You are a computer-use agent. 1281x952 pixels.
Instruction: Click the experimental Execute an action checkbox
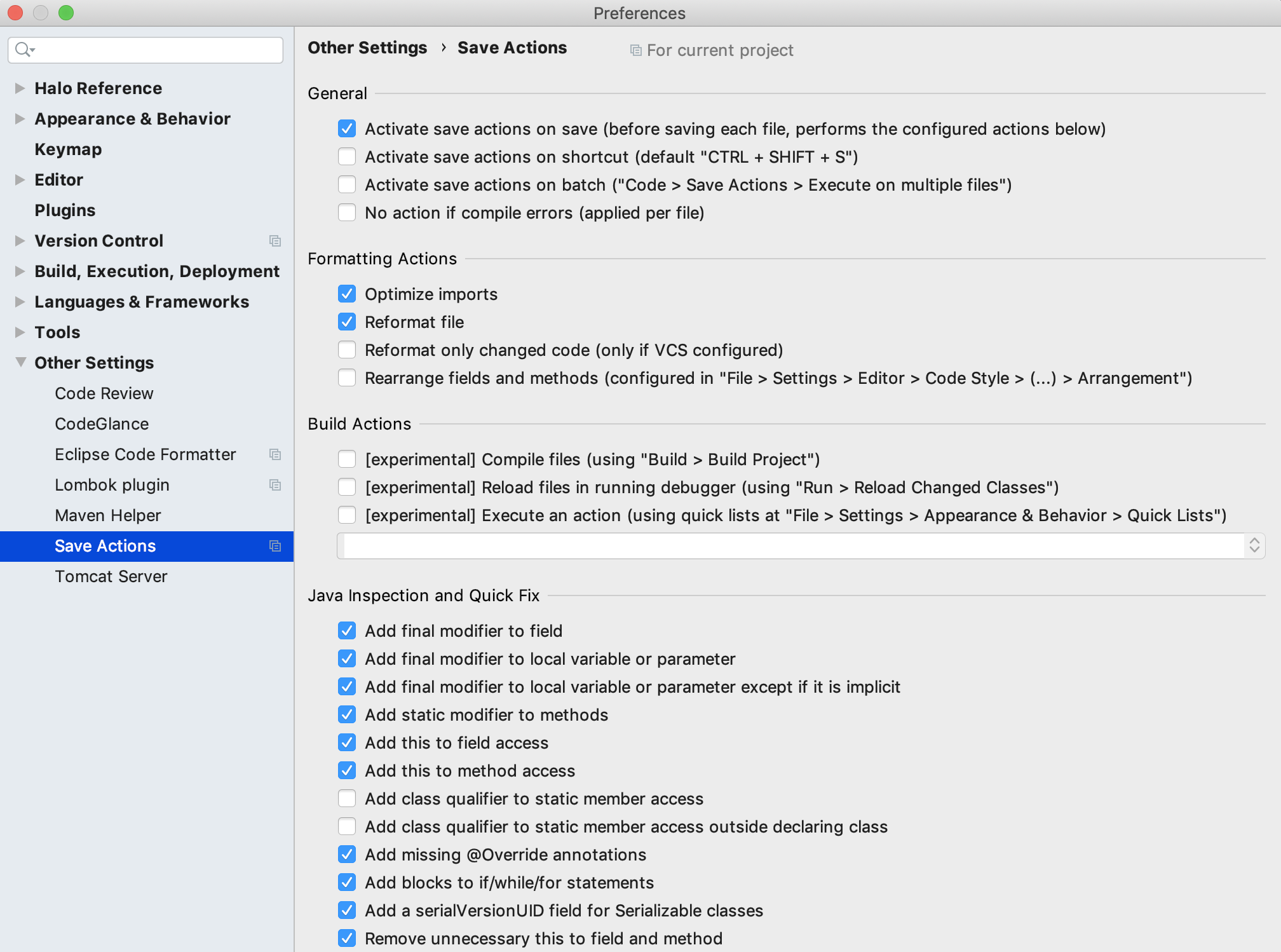(x=347, y=515)
